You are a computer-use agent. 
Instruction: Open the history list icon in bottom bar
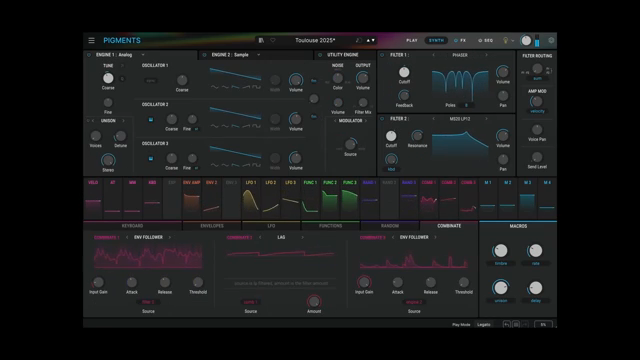[516, 324]
